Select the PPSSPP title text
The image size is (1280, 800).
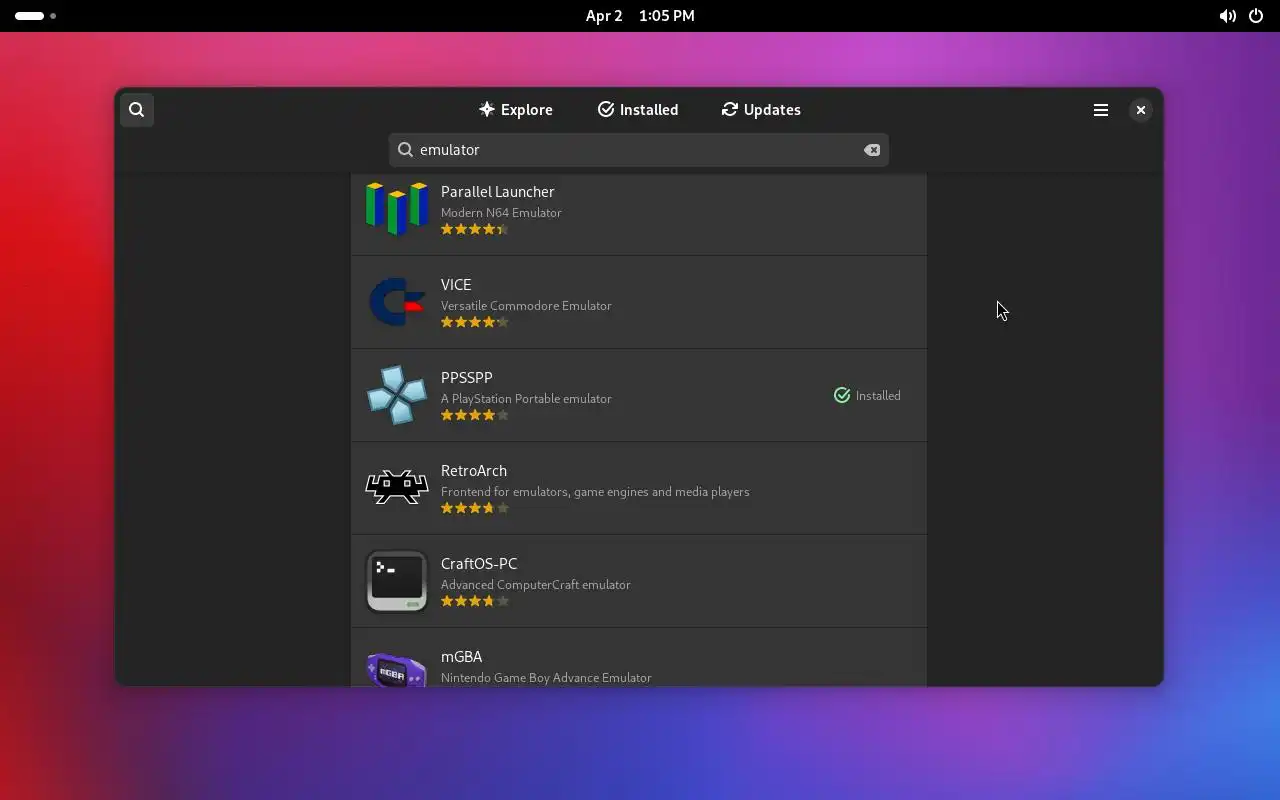click(x=467, y=378)
